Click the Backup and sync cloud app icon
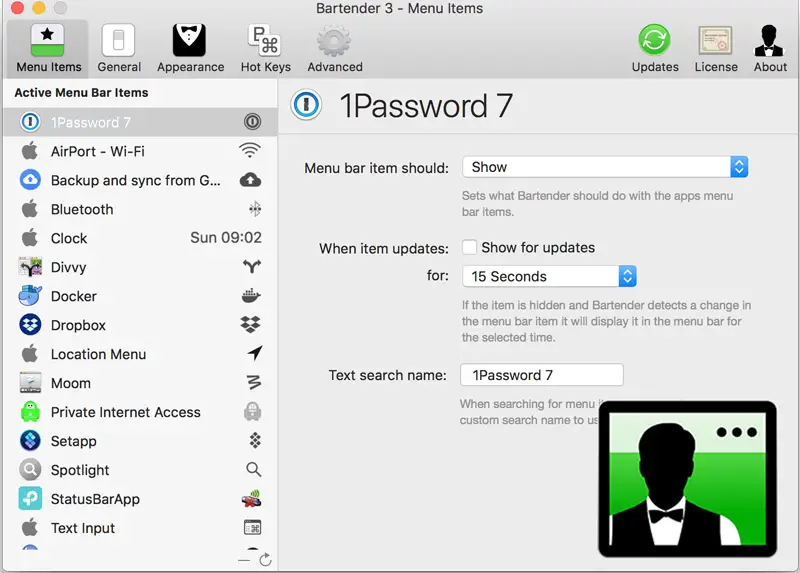 [30, 180]
